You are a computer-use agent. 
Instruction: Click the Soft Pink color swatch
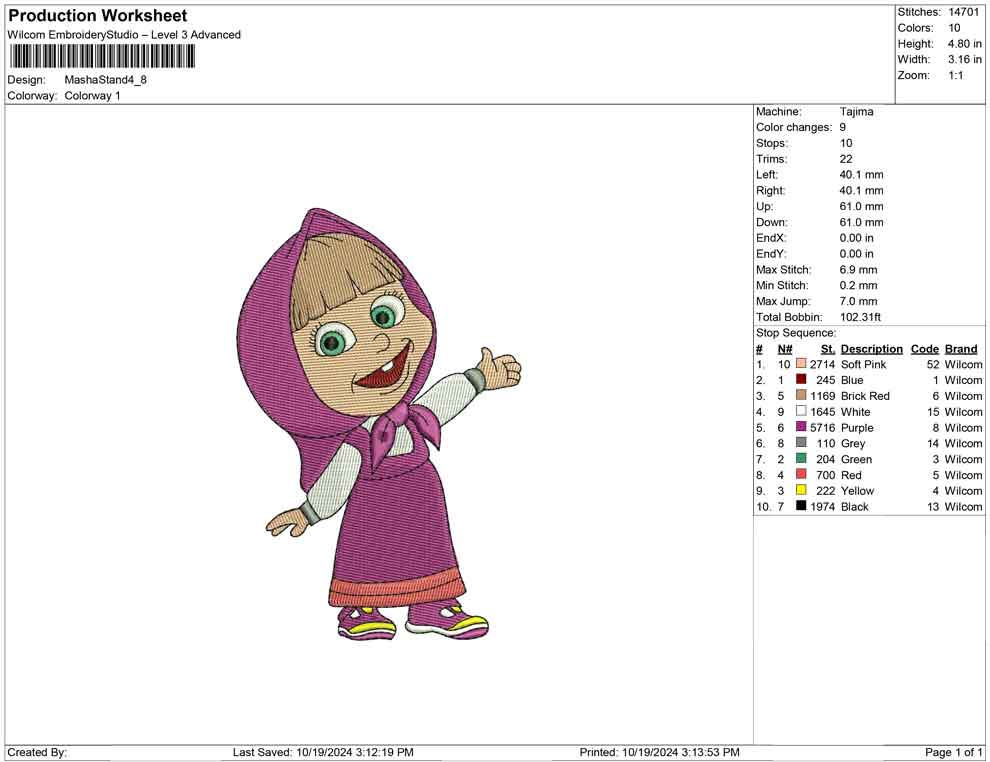[x=801, y=365]
